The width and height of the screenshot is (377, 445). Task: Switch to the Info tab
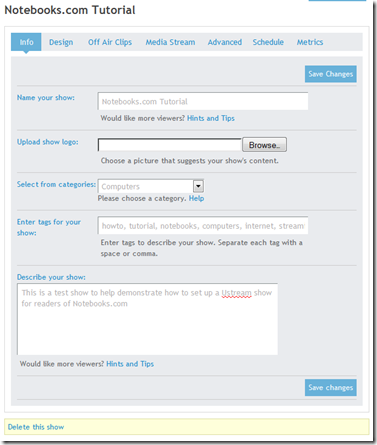pos(26,42)
